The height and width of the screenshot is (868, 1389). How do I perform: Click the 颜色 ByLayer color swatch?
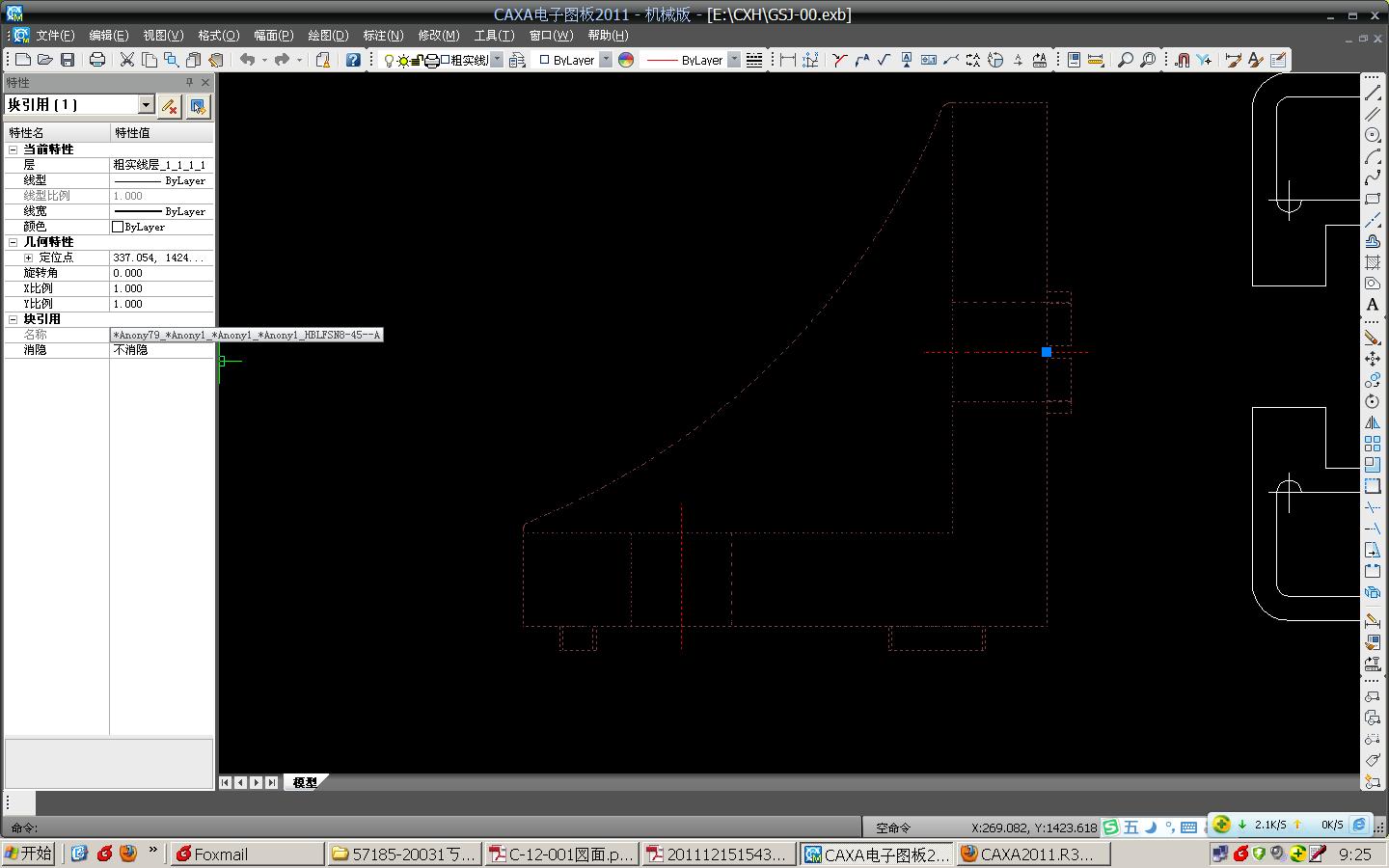click(x=118, y=227)
